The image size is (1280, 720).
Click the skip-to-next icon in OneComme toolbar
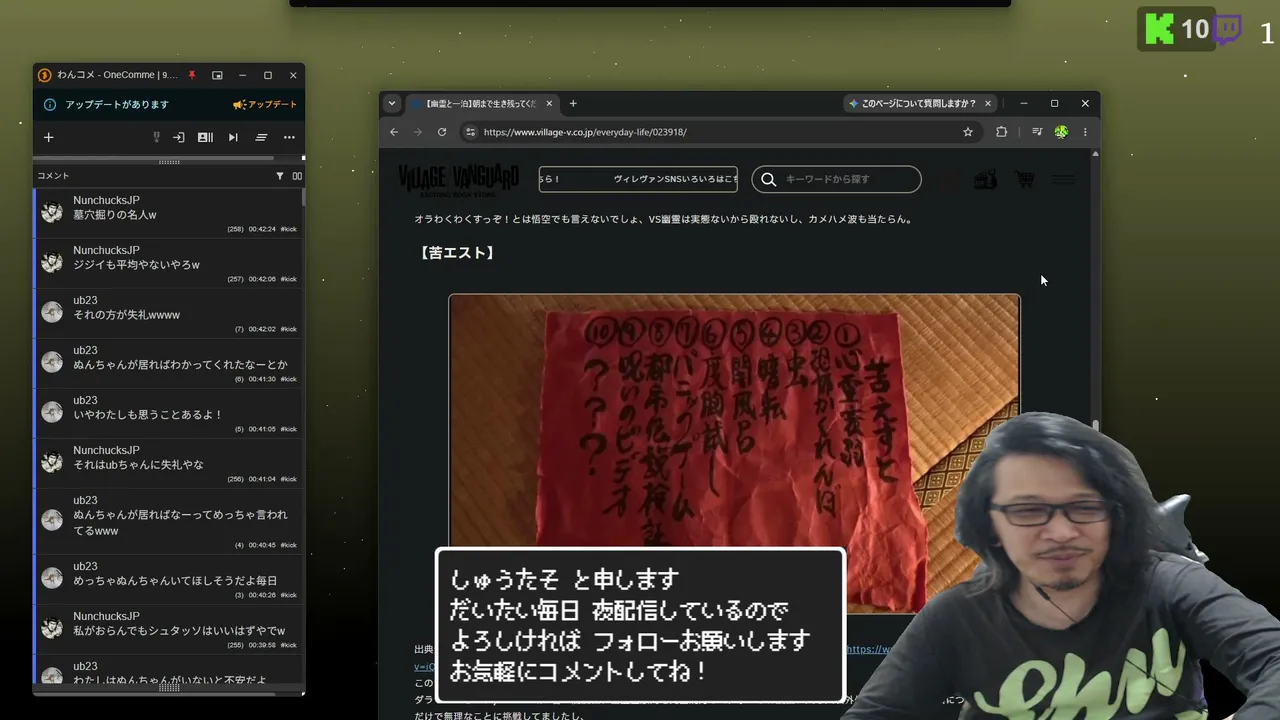coord(233,137)
